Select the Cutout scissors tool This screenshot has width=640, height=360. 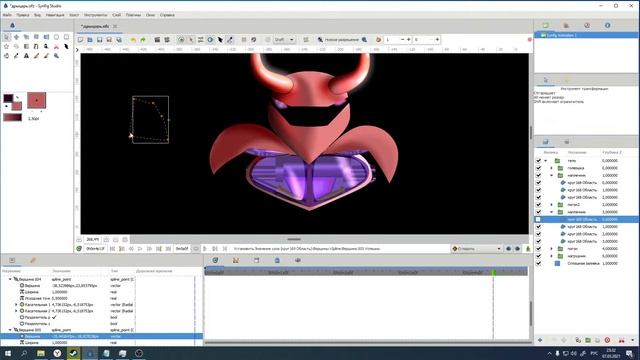56,47
